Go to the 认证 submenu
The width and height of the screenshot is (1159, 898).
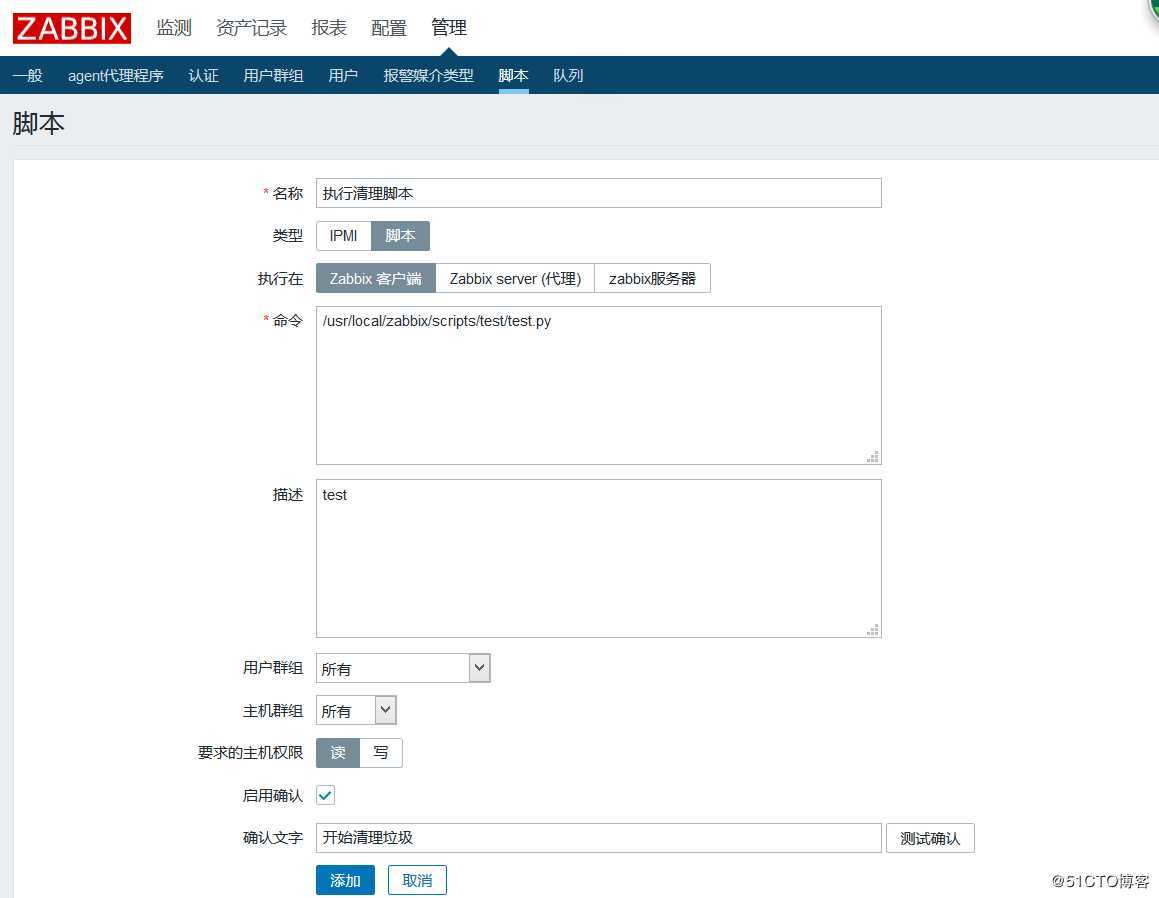pyautogui.click(x=203, y=75)
